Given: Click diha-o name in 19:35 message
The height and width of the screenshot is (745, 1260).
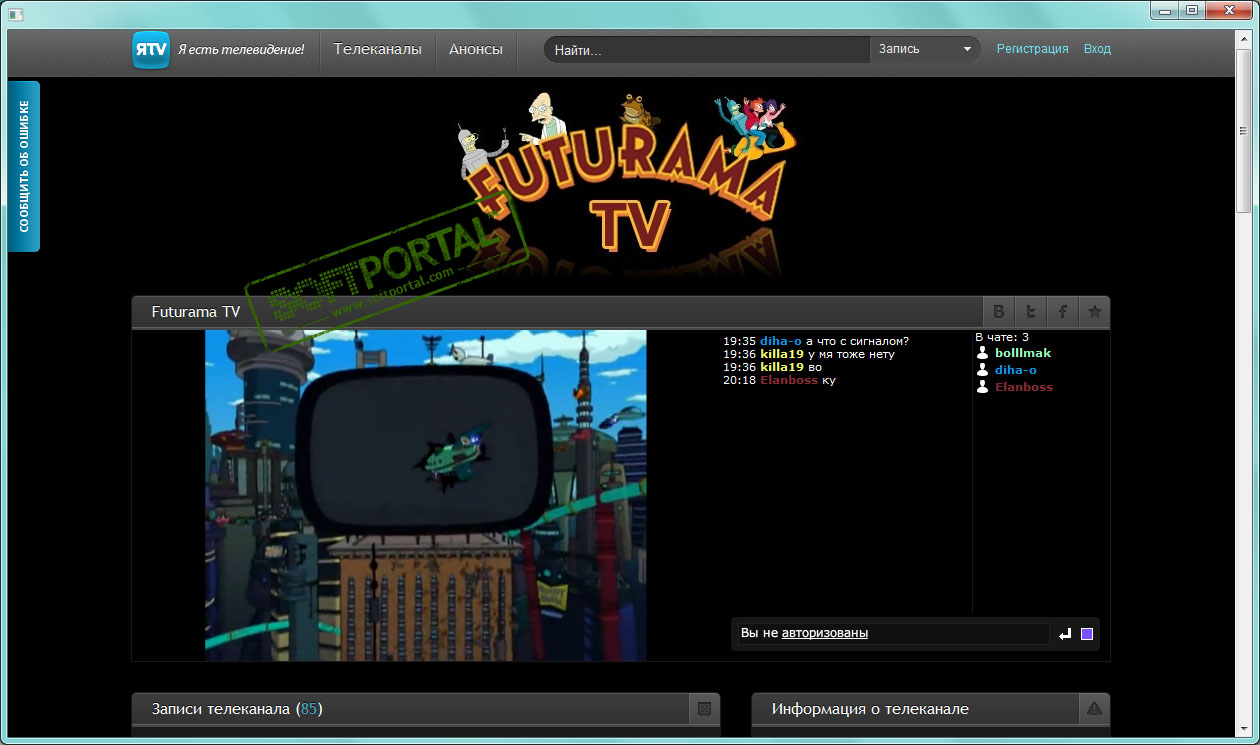Looking at the screenshot, I should [781, 341].
